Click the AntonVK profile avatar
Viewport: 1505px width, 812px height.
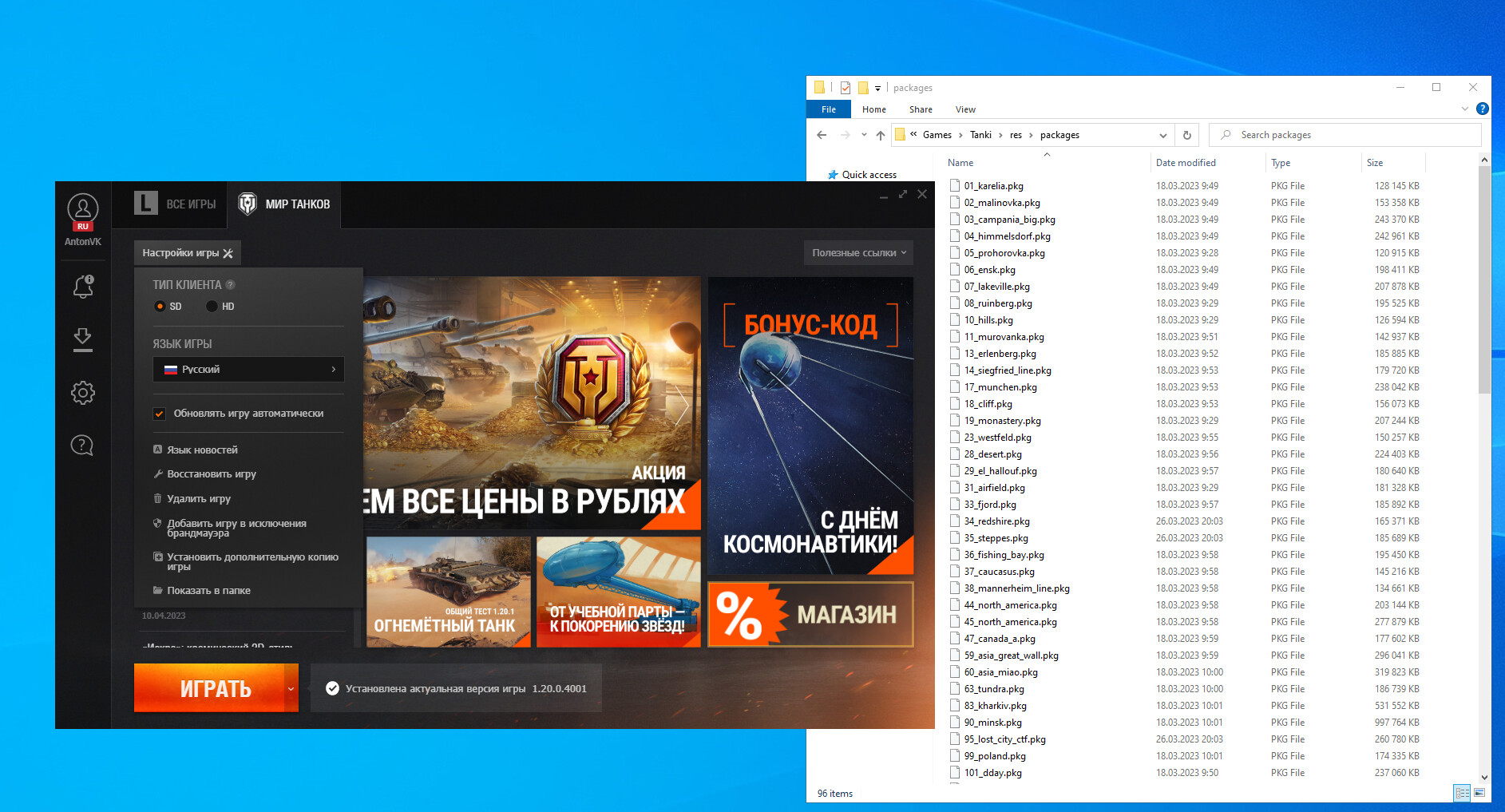click(x=83, y=209)
